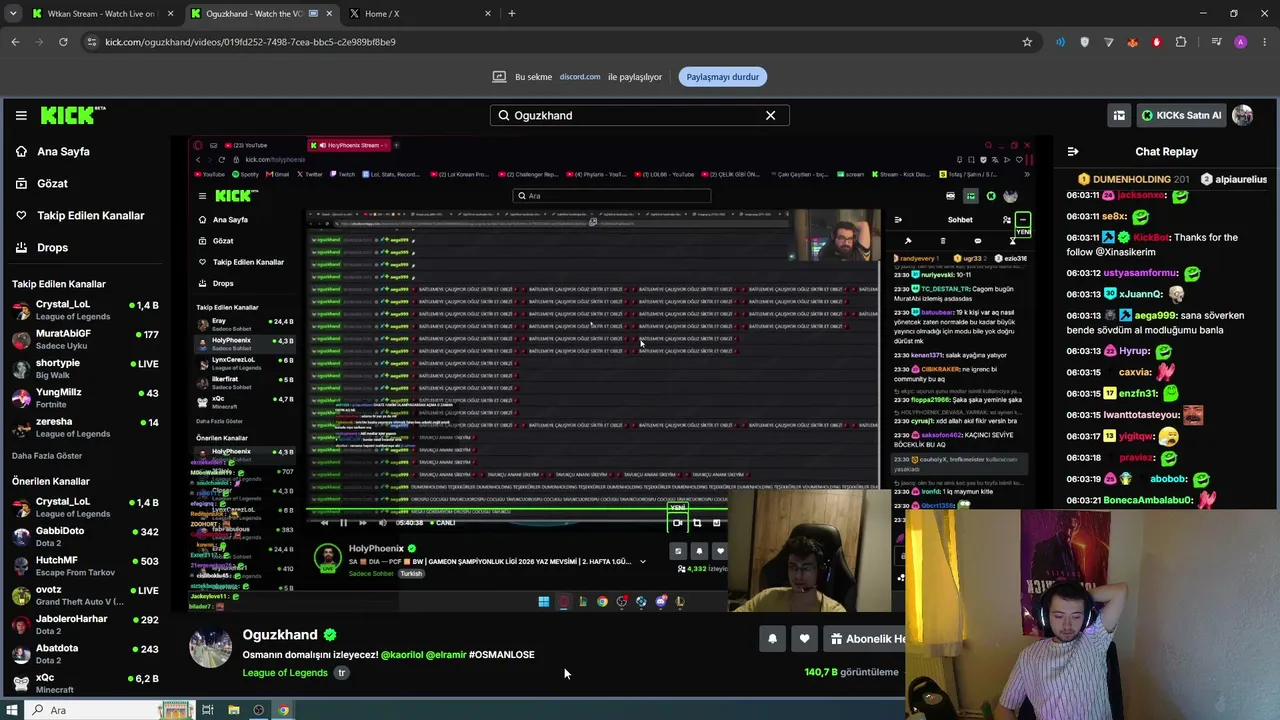Viewport: 1280px width, 720px height.
Task: Open the Chrome three-dot menu
Action: coord(1265,42)
